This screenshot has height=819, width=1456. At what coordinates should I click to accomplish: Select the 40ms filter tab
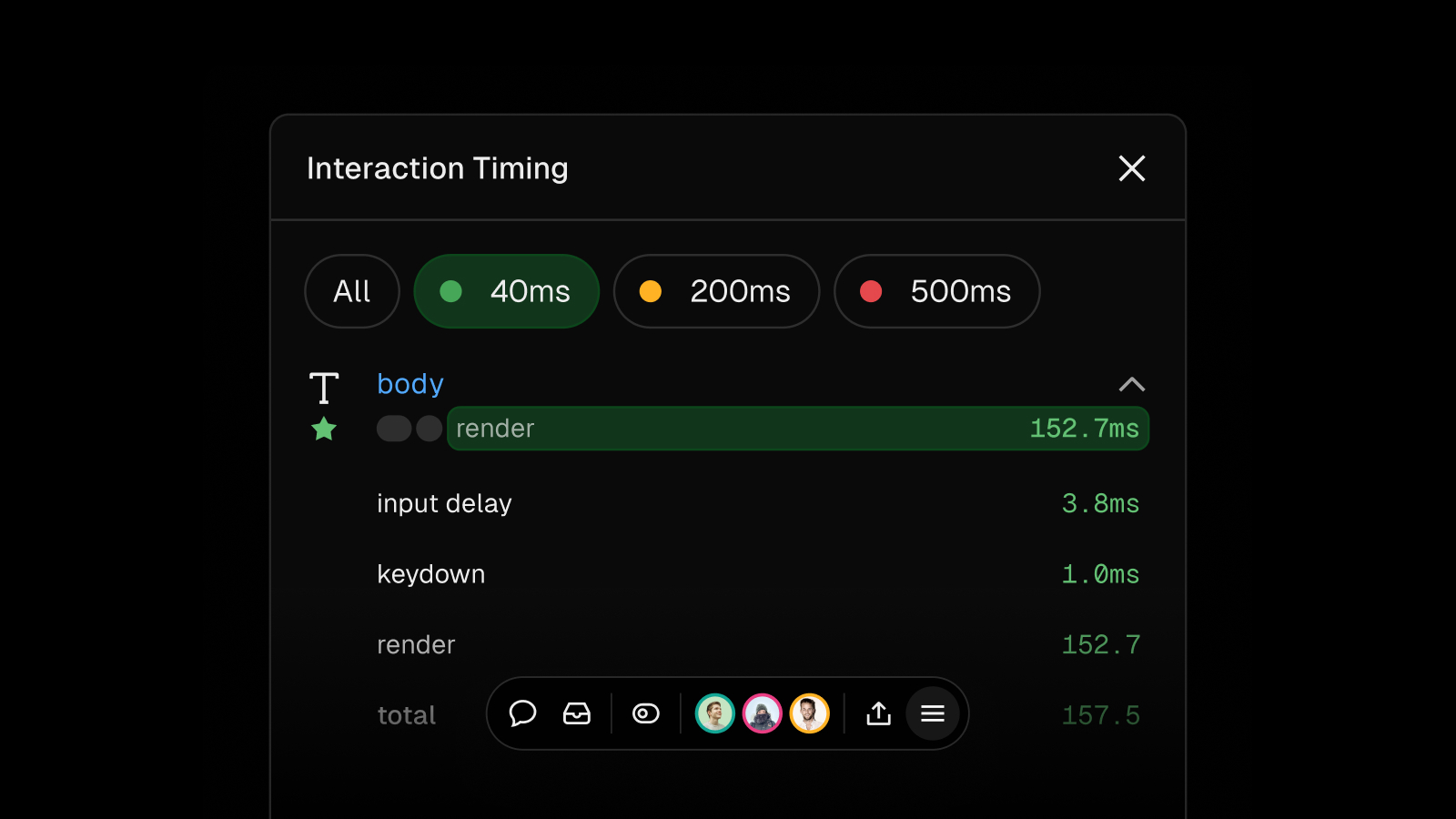506,291
